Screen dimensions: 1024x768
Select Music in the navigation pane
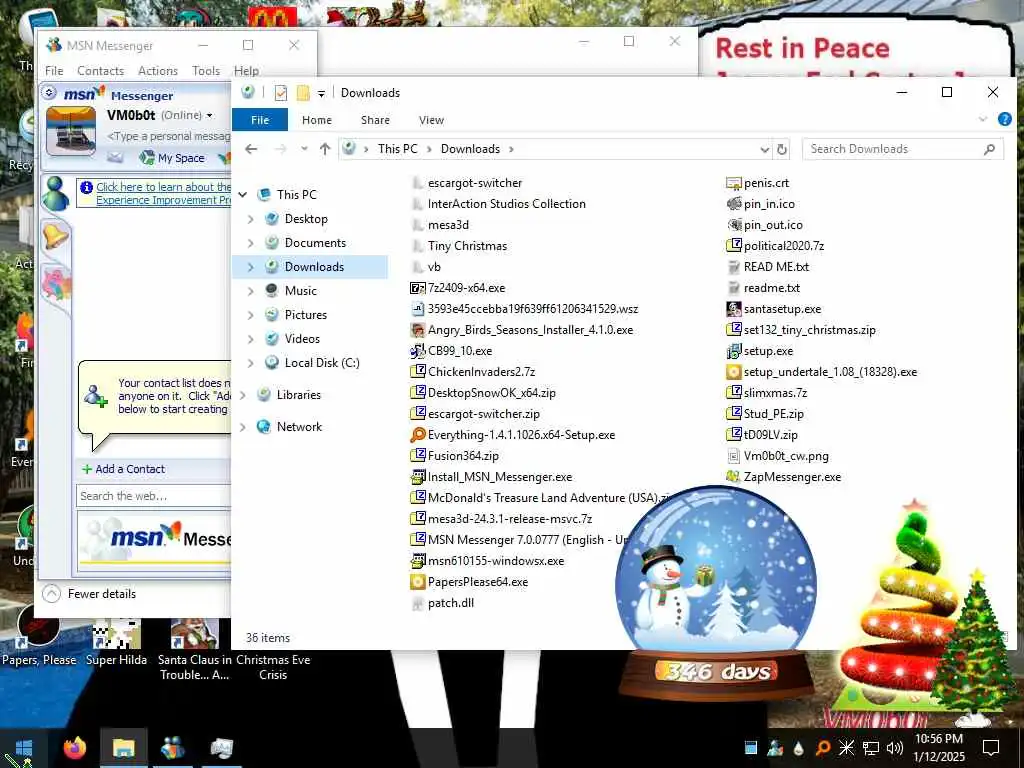click(300, 291)
